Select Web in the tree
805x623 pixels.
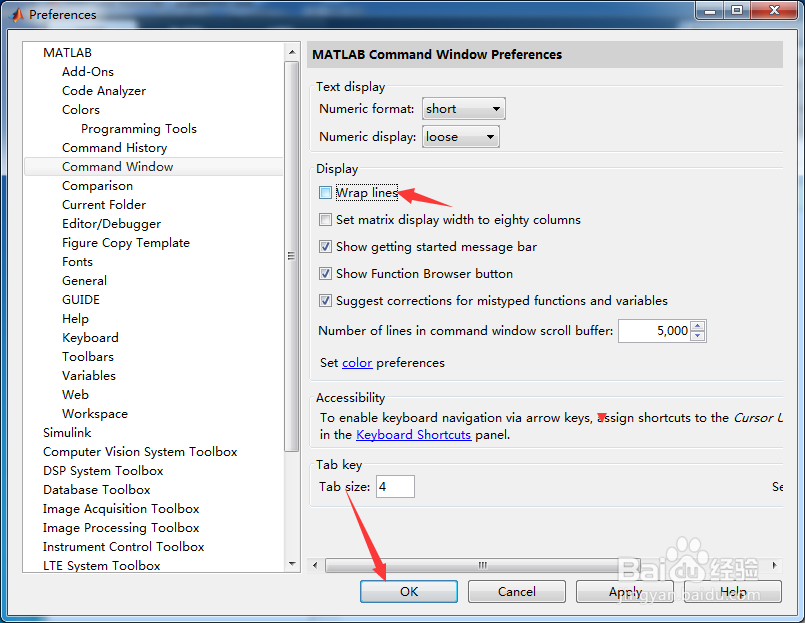(x=75, y=395)
